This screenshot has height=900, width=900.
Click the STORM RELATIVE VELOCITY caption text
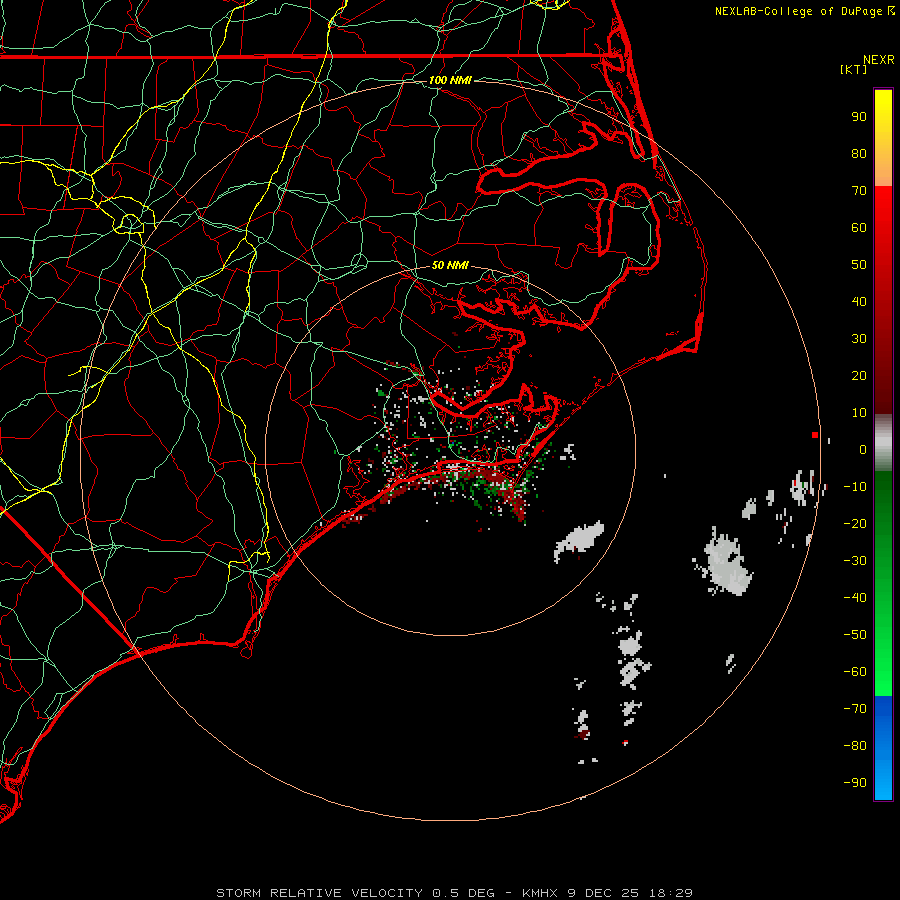[x=319, y=893]
